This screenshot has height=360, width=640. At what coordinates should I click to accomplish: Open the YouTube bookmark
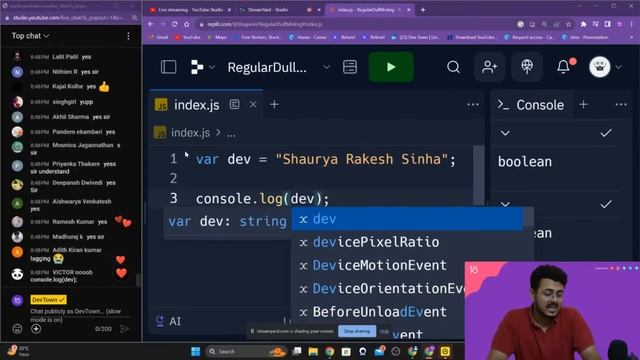[188, 37]
